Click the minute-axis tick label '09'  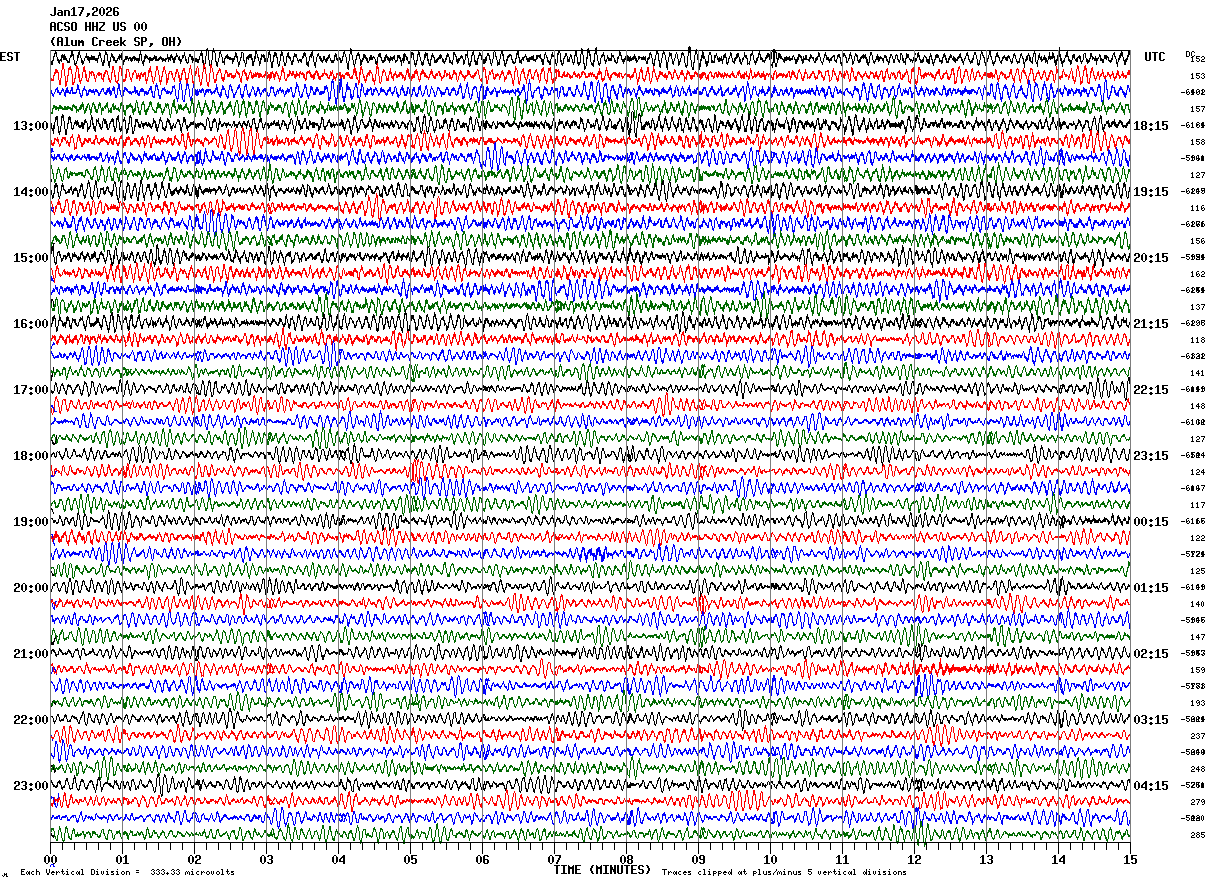(699, 859)
